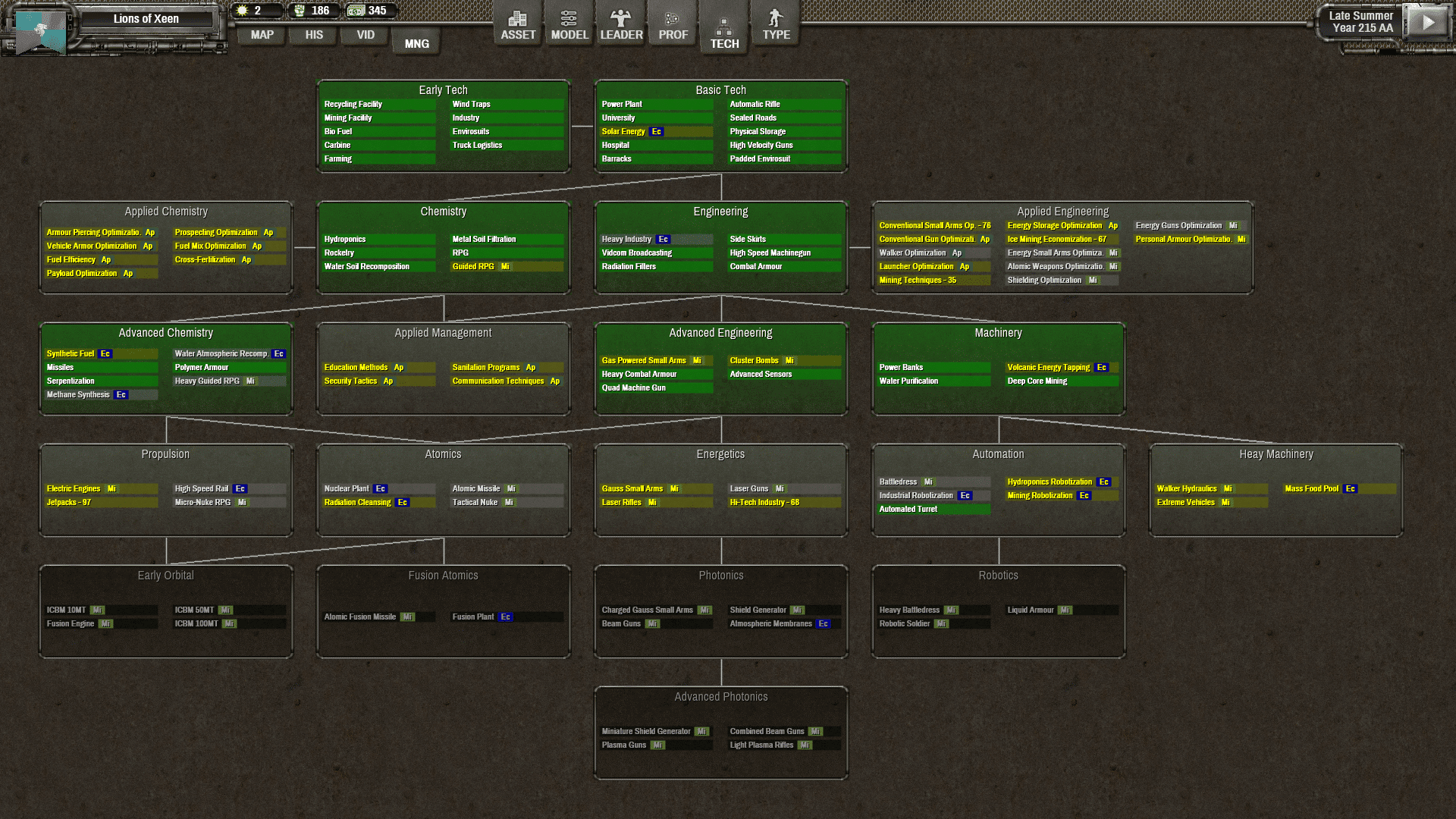Select Solar Energy technology
The width and height of the screenshot is (1456, 819).
coord(623,132)
